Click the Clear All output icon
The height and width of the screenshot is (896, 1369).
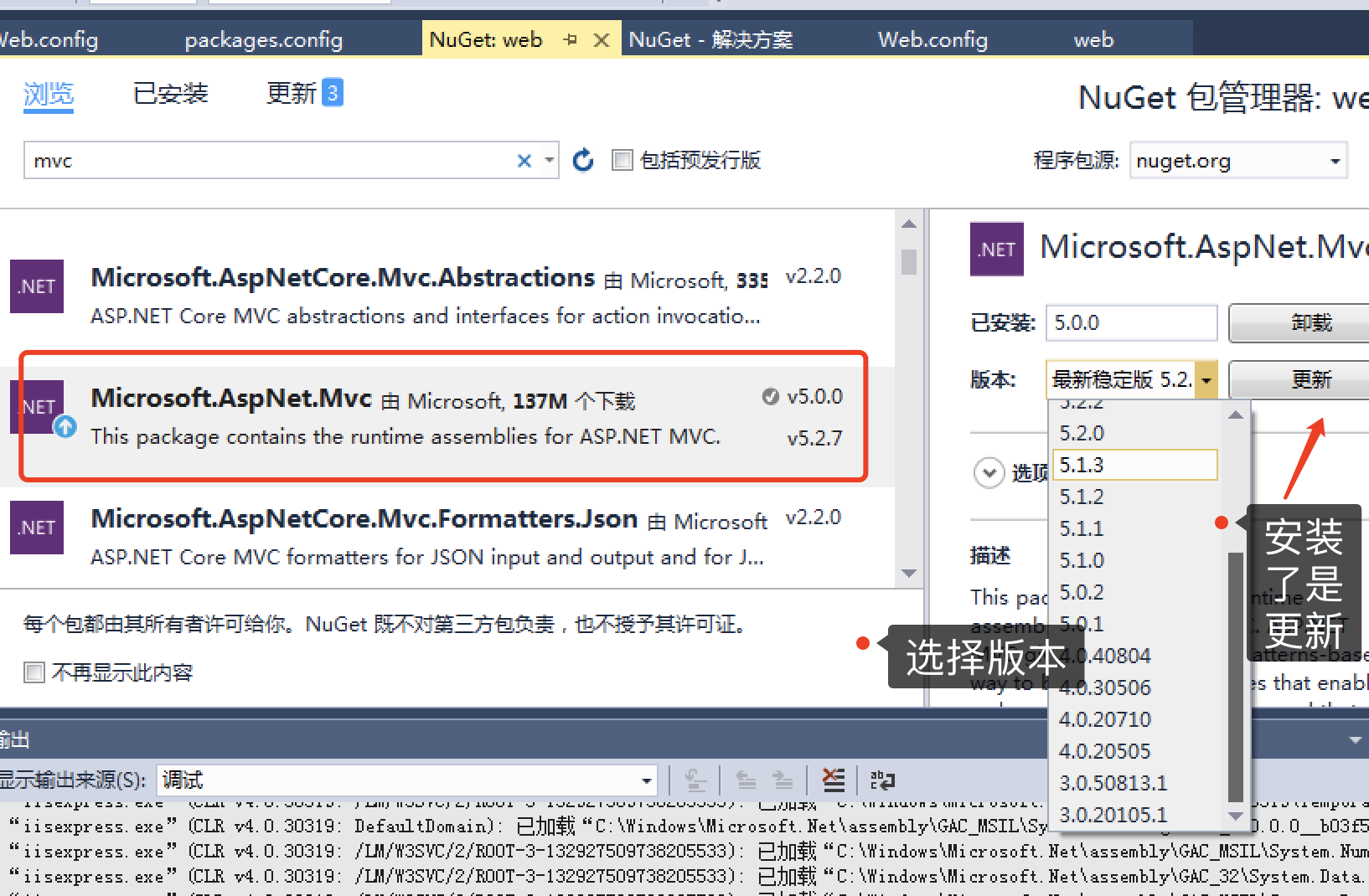point(833,780)
